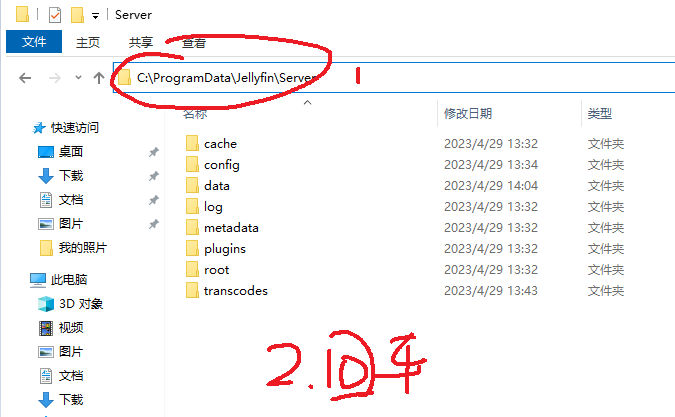Select the cache folder icon

coord(192,143)
